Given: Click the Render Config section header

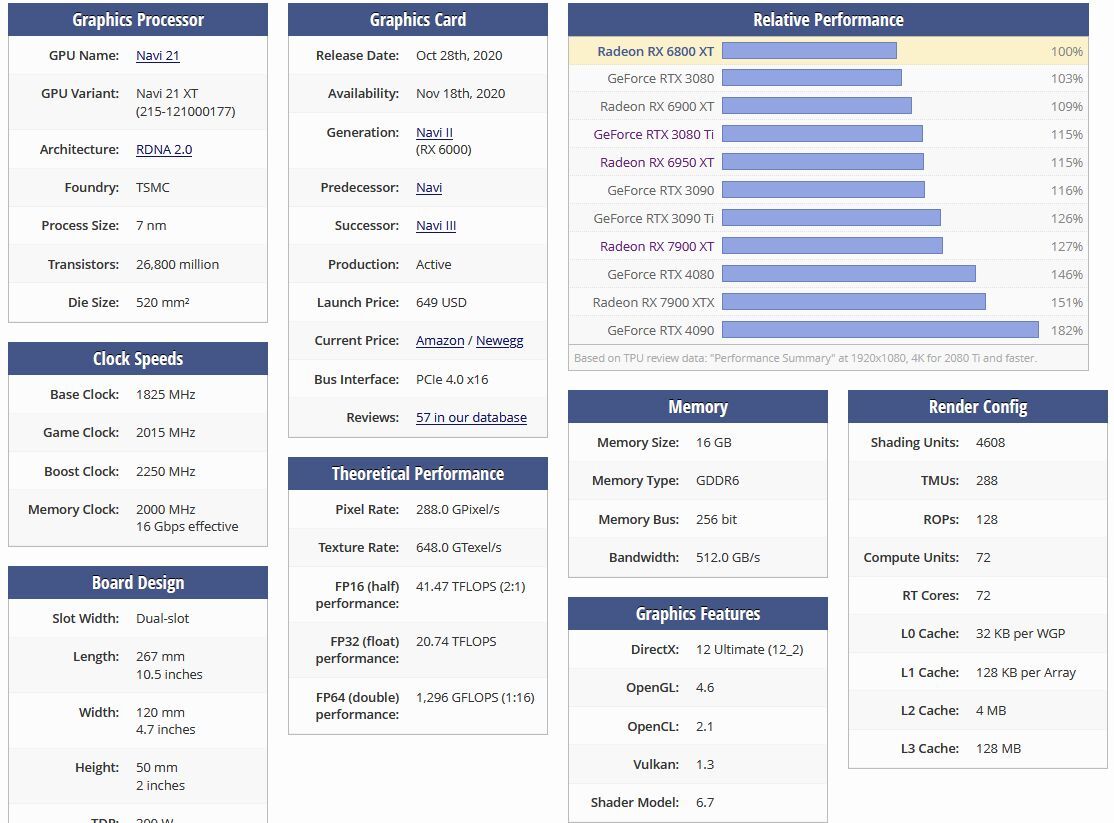Looking at the screenshot, I should (x=978, y=407).
